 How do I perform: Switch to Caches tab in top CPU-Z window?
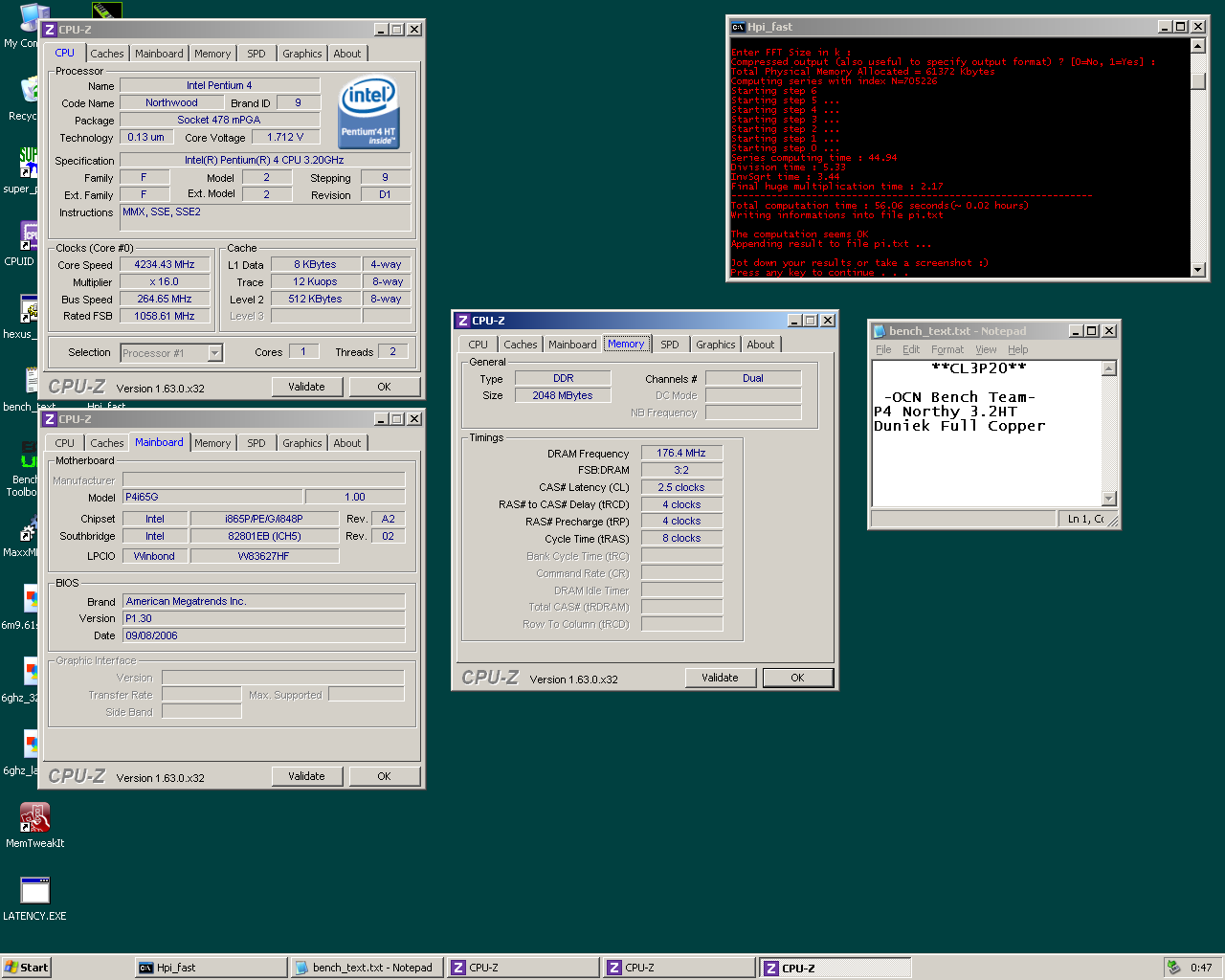point(107,54)
